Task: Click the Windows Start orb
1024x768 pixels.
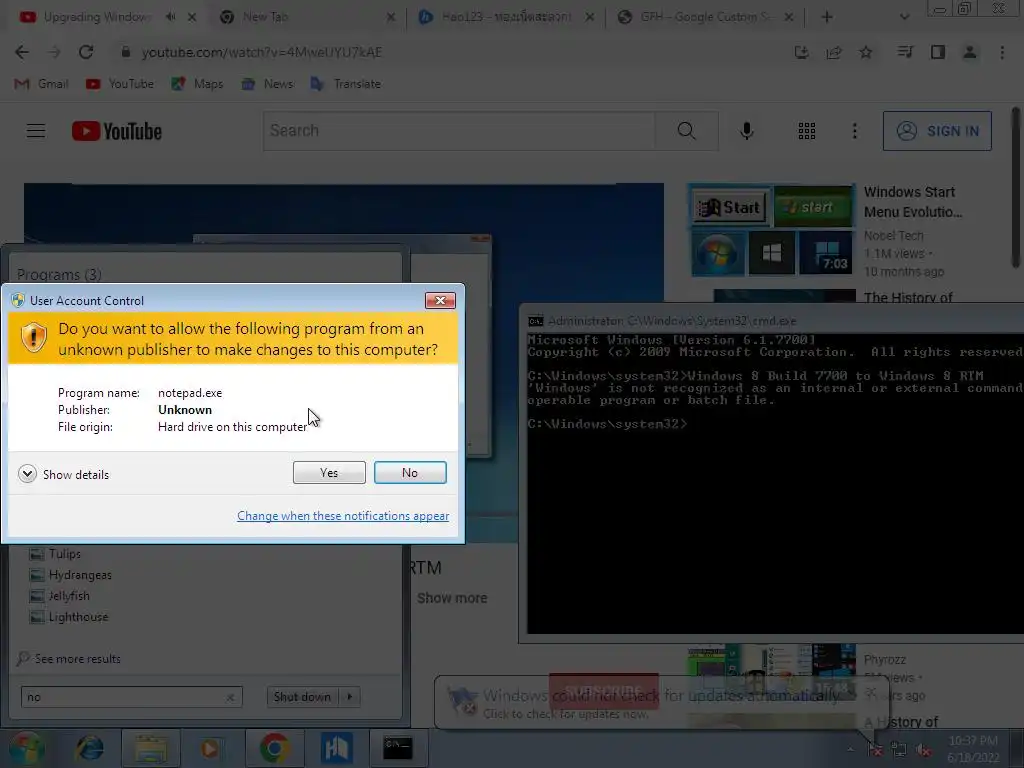Action: coord(26,748)
